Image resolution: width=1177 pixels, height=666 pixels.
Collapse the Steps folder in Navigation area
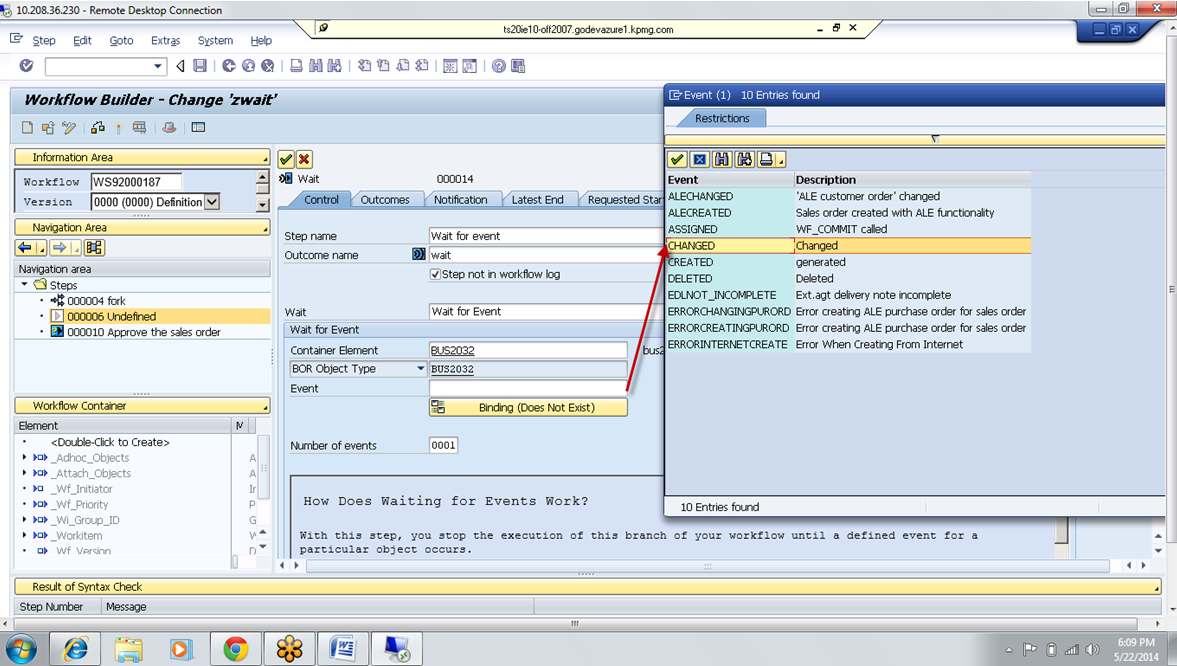tap(24, 283)
